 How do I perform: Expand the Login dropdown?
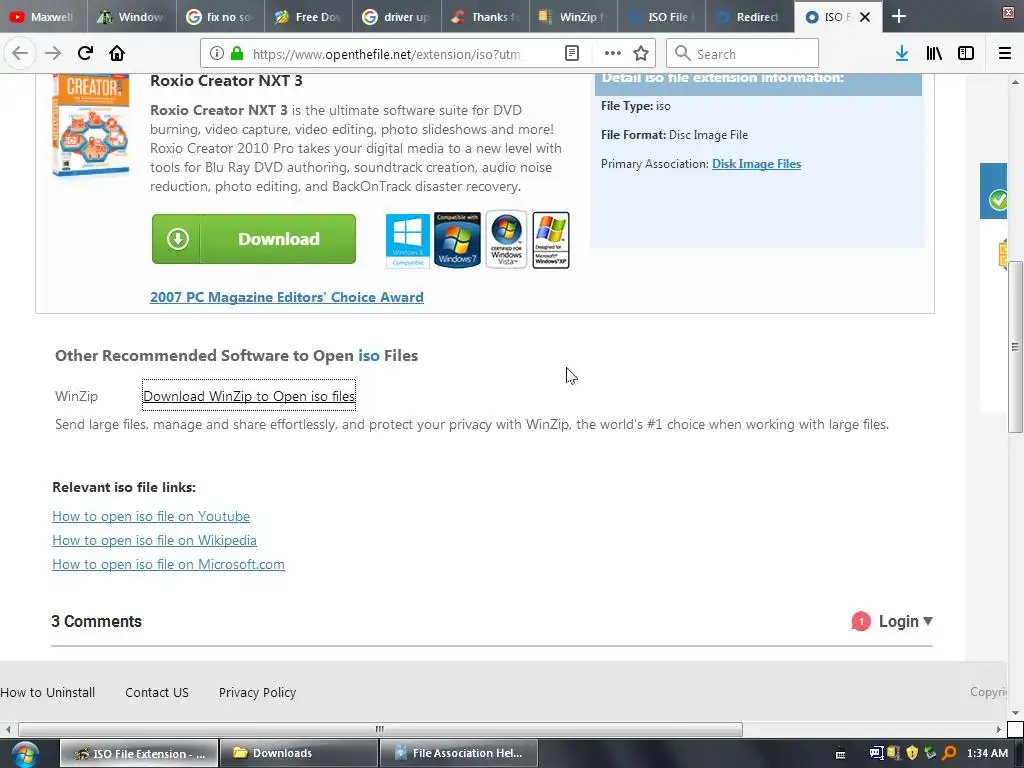905,621
